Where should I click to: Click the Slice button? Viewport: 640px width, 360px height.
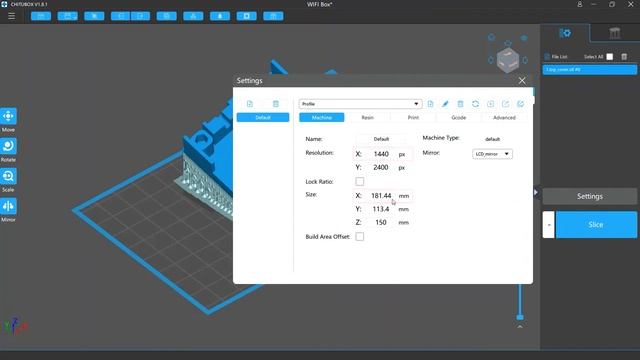click(596, 224)
